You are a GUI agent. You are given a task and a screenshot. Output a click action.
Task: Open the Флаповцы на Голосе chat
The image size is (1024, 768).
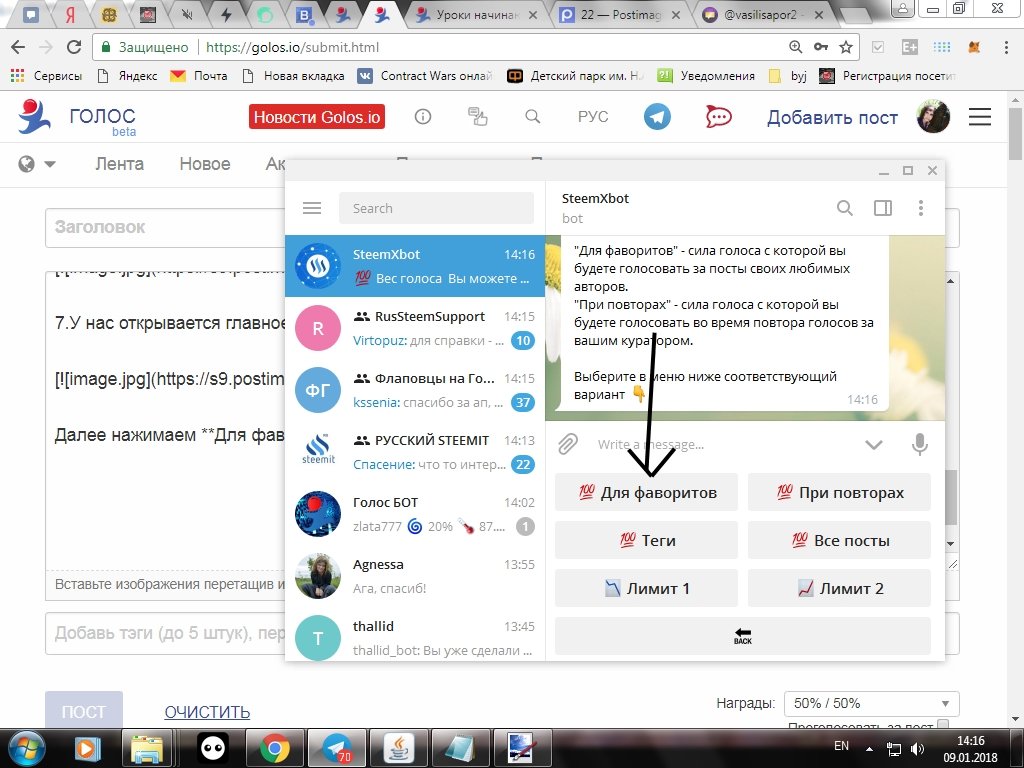click(x=415, y=390)
